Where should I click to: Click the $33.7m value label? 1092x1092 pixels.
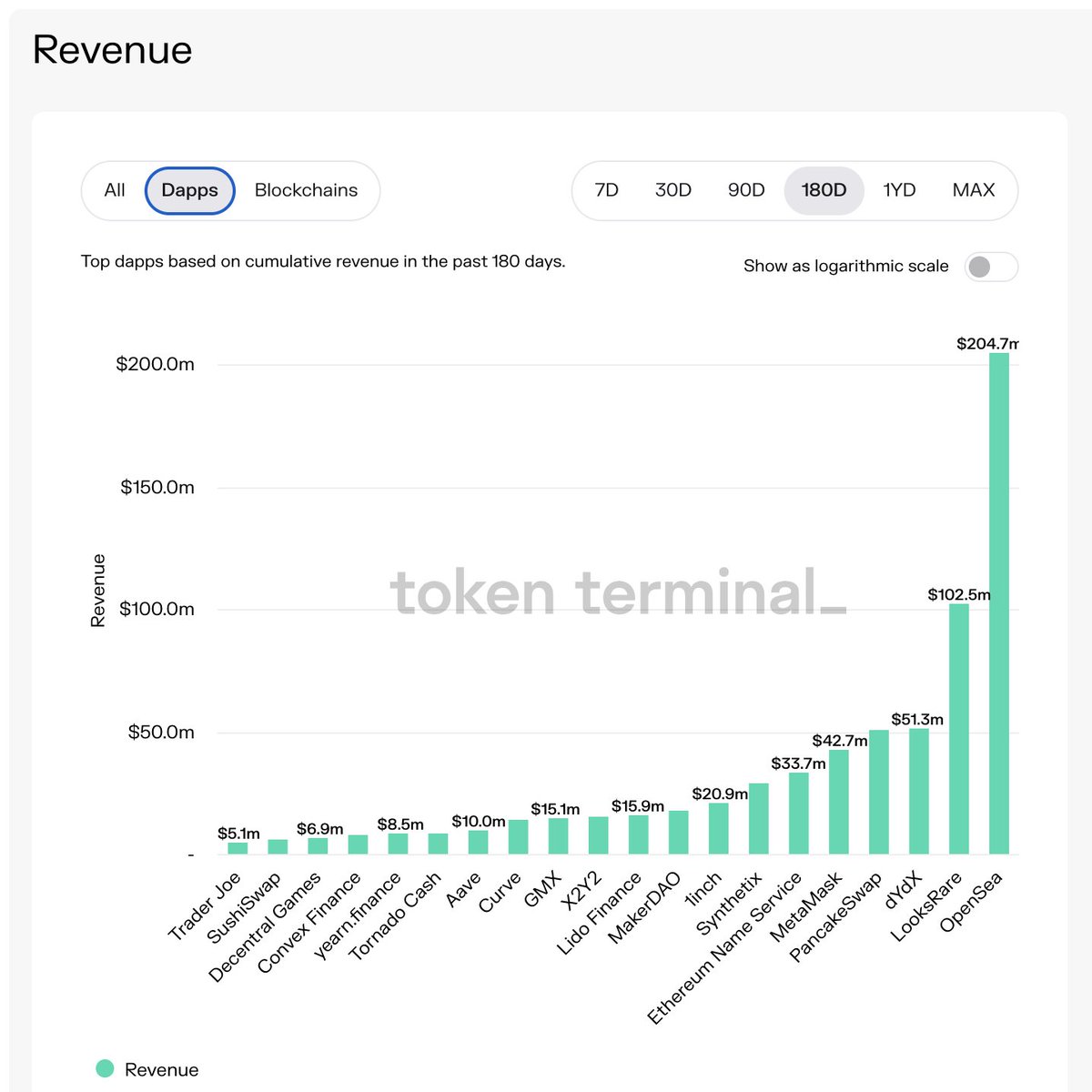pos(798,763)
